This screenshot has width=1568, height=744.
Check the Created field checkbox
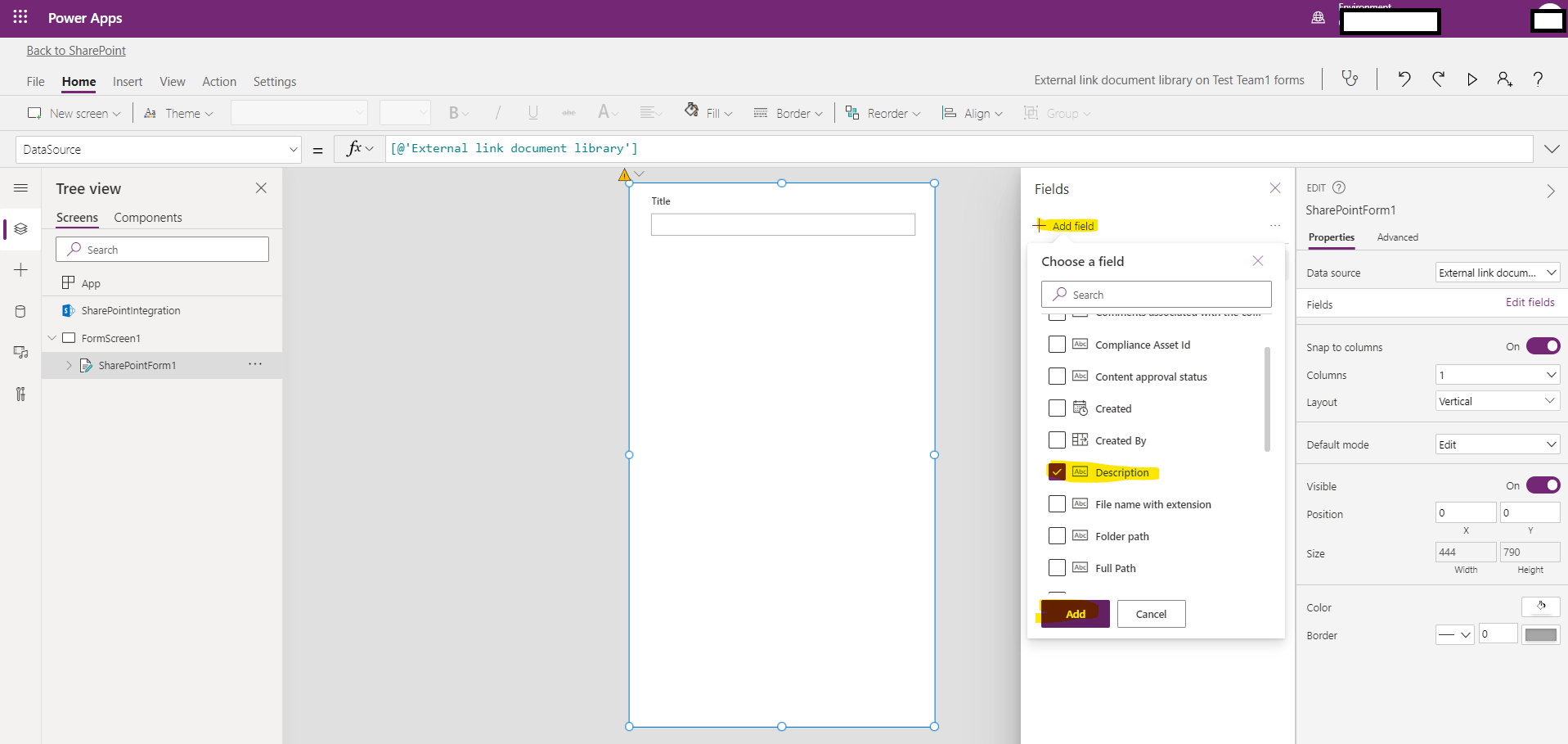click(x=1057, y=408)
